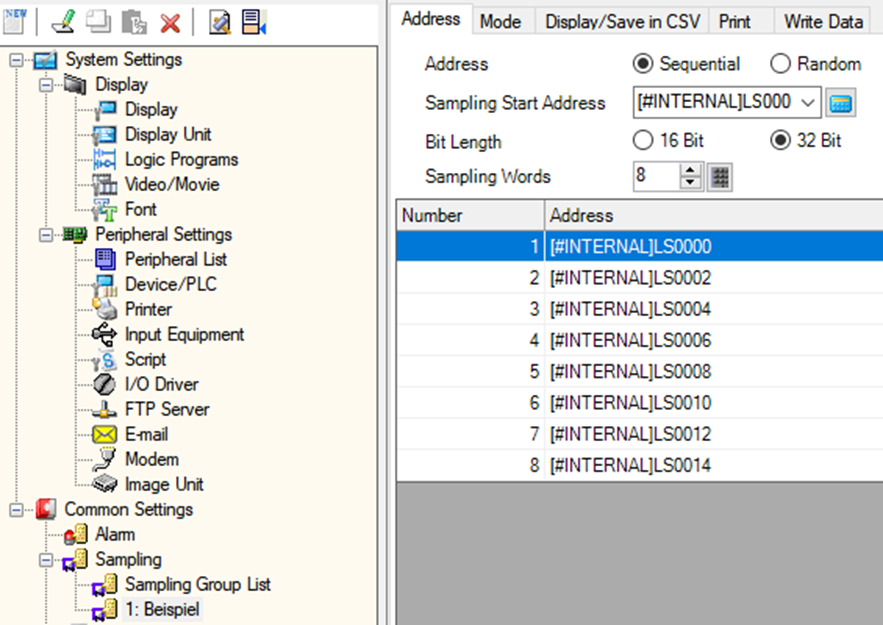The height and width of the screenshot is (625, 883).
Task: Switch to the Print tab
Action: [x=734, y=21]
